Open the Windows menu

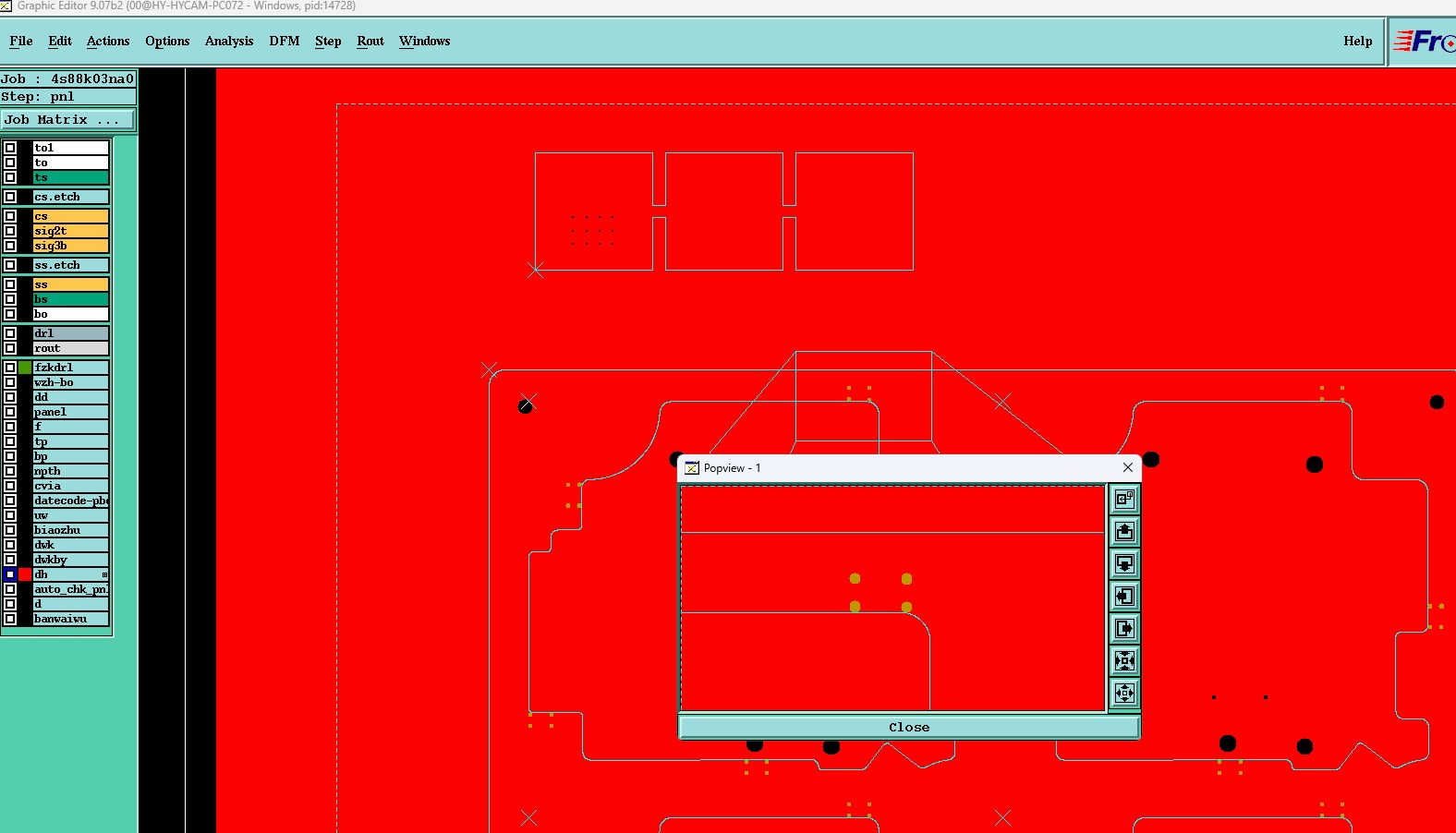425,42
